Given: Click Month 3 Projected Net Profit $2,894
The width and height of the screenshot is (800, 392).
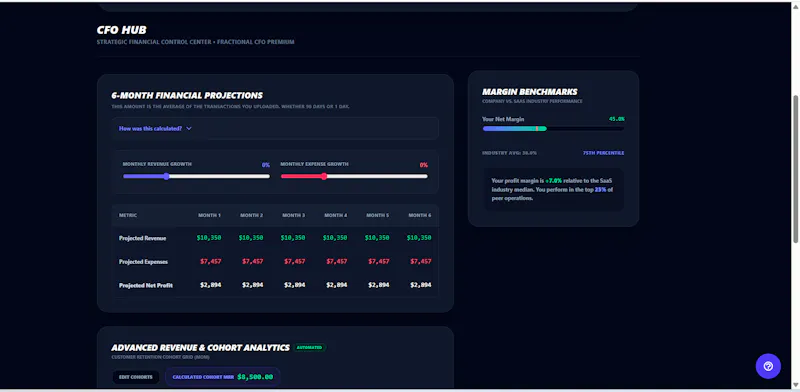Looking at the screenshot, I should pos(295,285).
